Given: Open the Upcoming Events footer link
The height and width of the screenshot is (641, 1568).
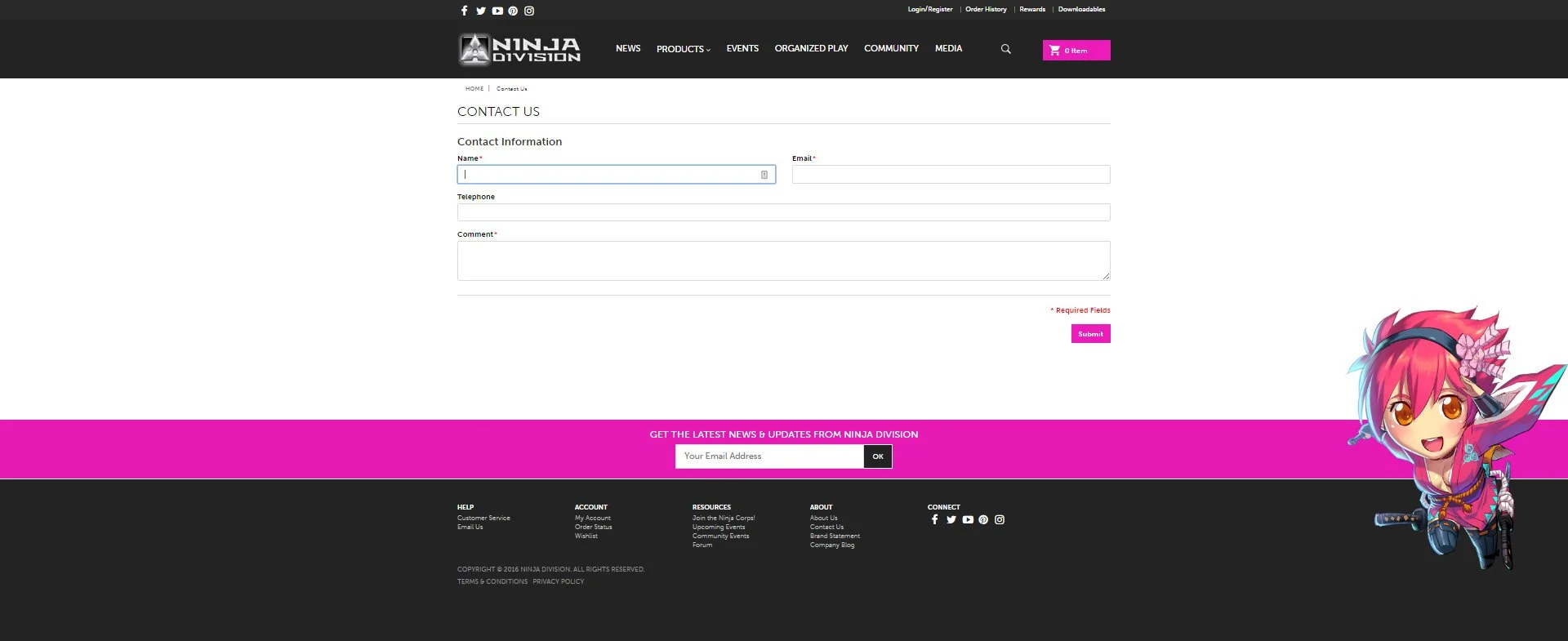Looking at the screenshot, I should tap(719, 527).
